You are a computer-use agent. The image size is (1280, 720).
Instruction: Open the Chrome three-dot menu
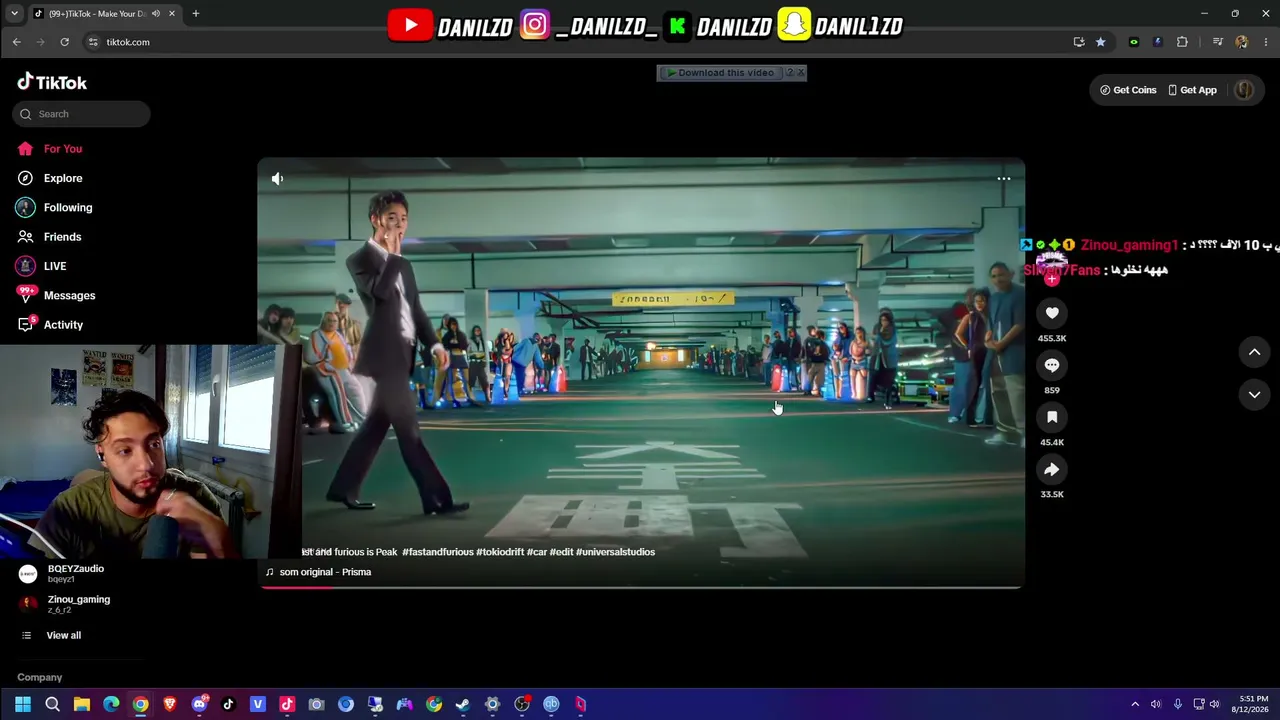[x=1266, y=42]
